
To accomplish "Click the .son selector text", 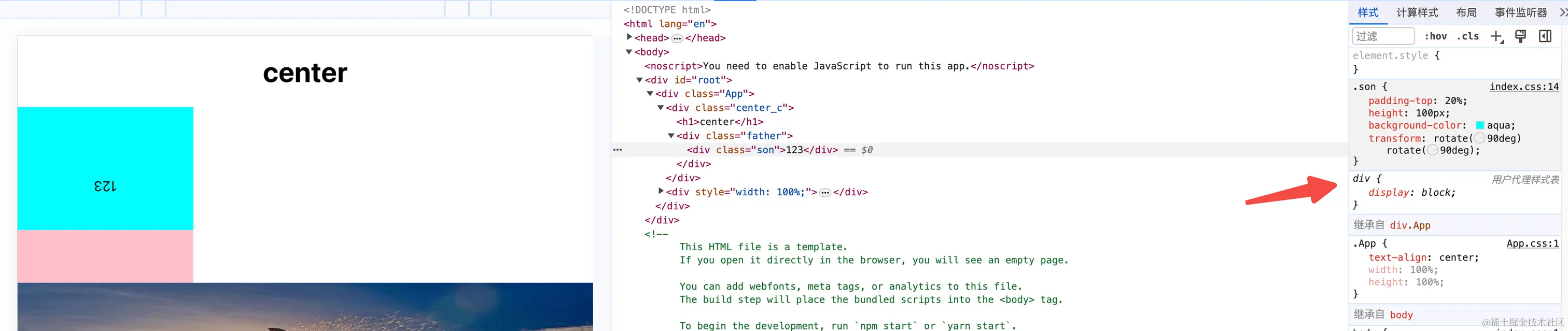I will [1364, 87].
